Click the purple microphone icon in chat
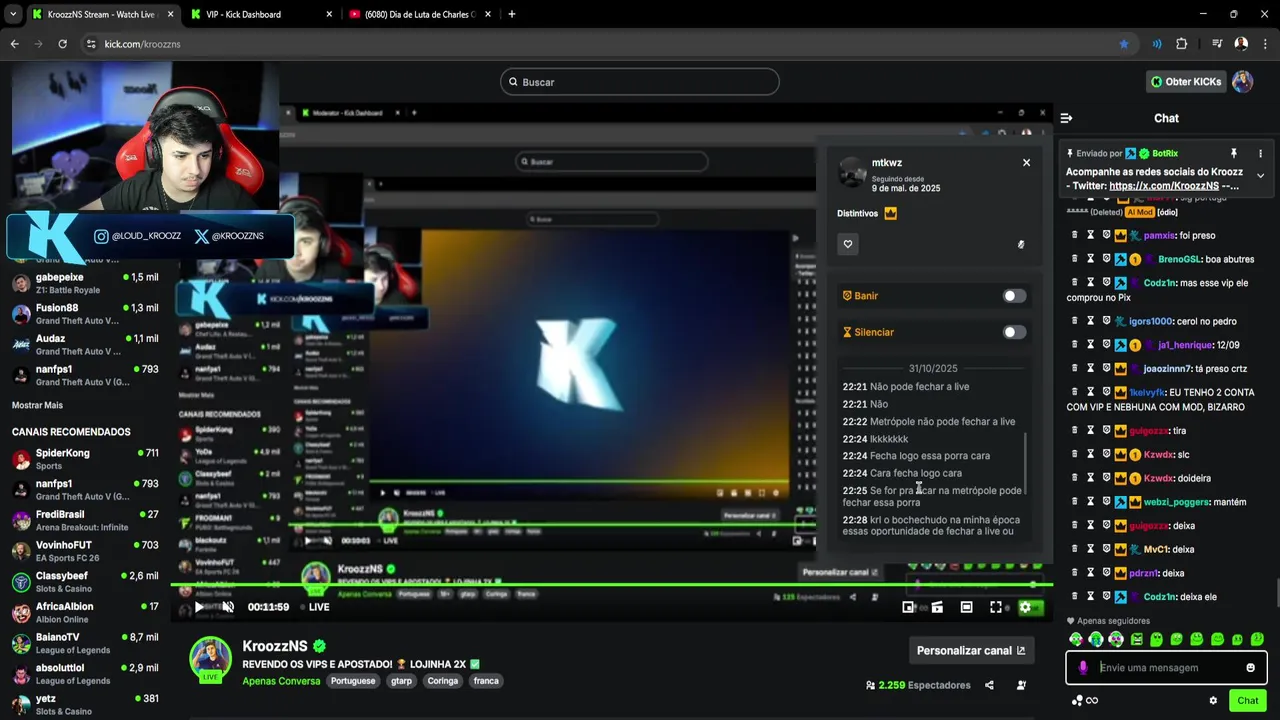Image resolution: width=1280 pixels, height=720 pixels. (x=1083, y=668)
